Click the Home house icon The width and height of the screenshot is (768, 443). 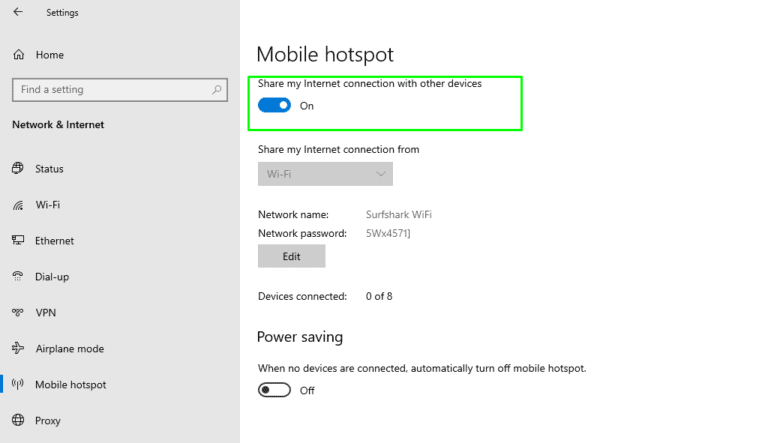(18, 54)
